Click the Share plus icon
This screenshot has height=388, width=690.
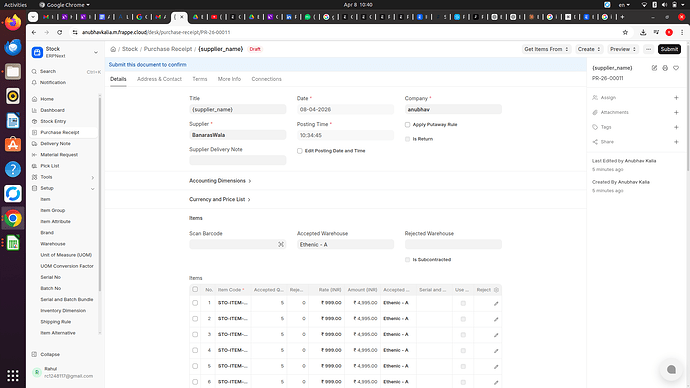676,142
